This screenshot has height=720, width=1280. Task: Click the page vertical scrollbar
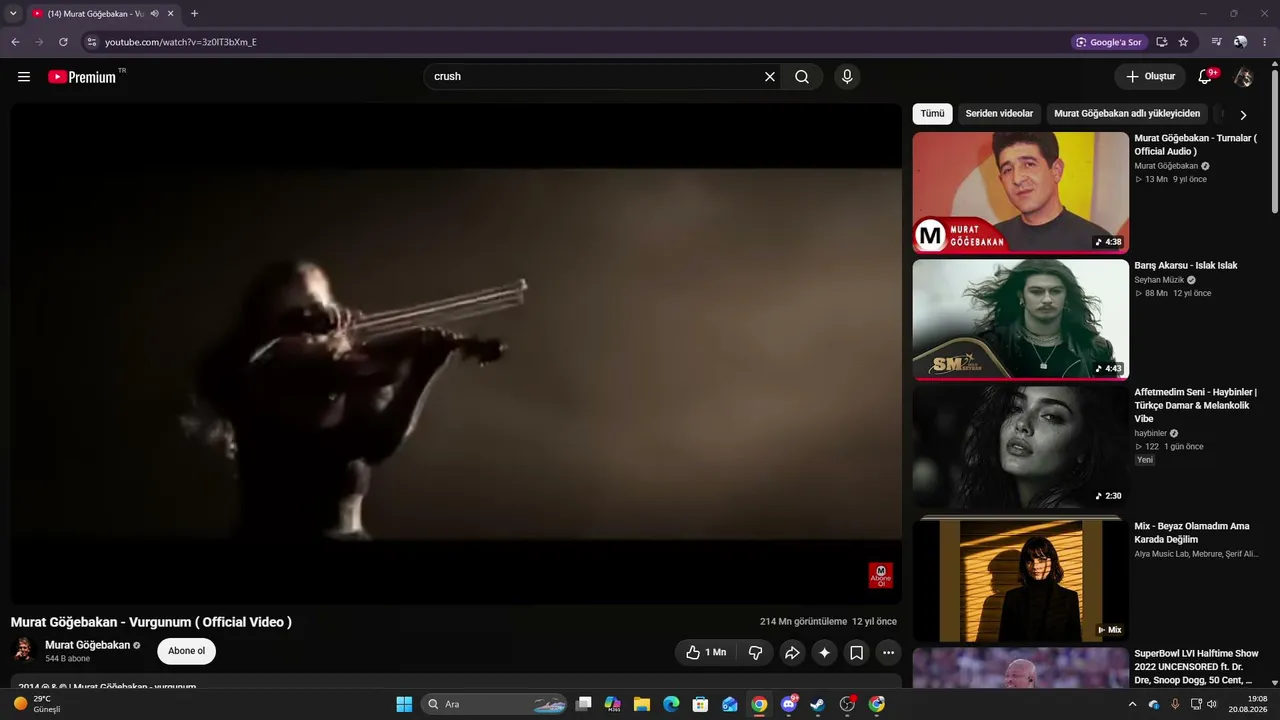(1275, 140)
